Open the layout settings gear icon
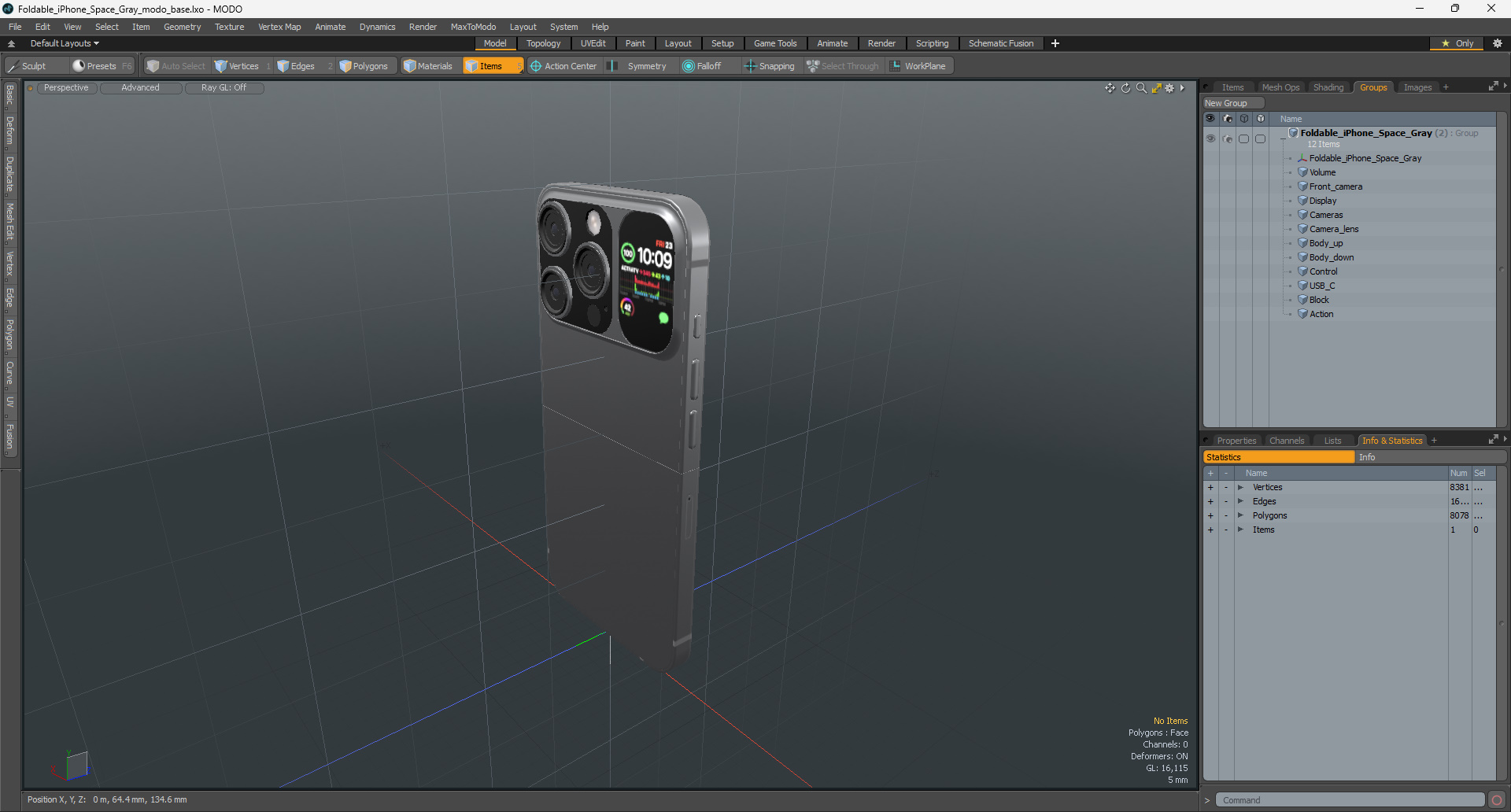1511x812 pixels. tap(1498, 43)
